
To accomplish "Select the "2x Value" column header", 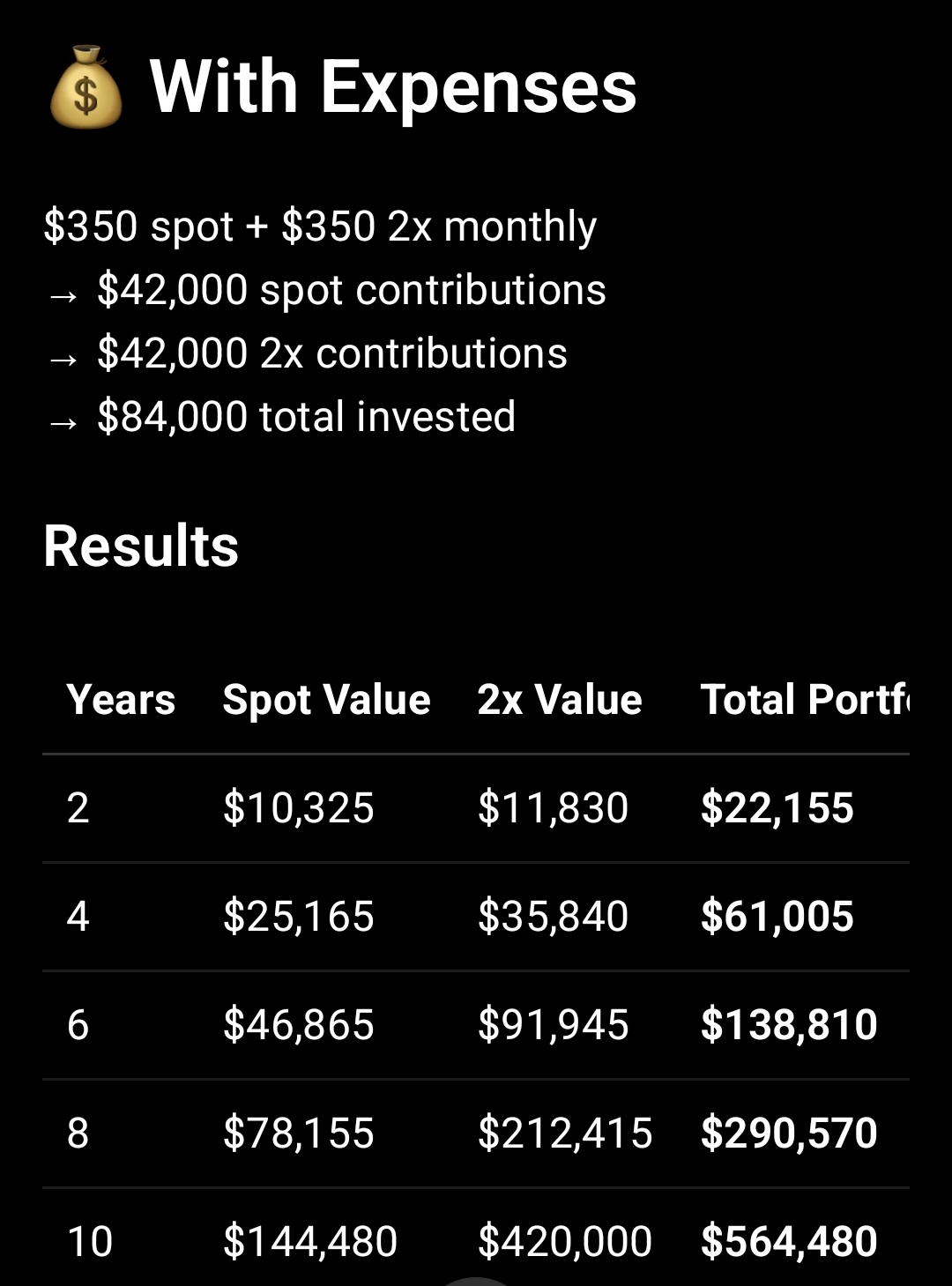I will [560, 700].
